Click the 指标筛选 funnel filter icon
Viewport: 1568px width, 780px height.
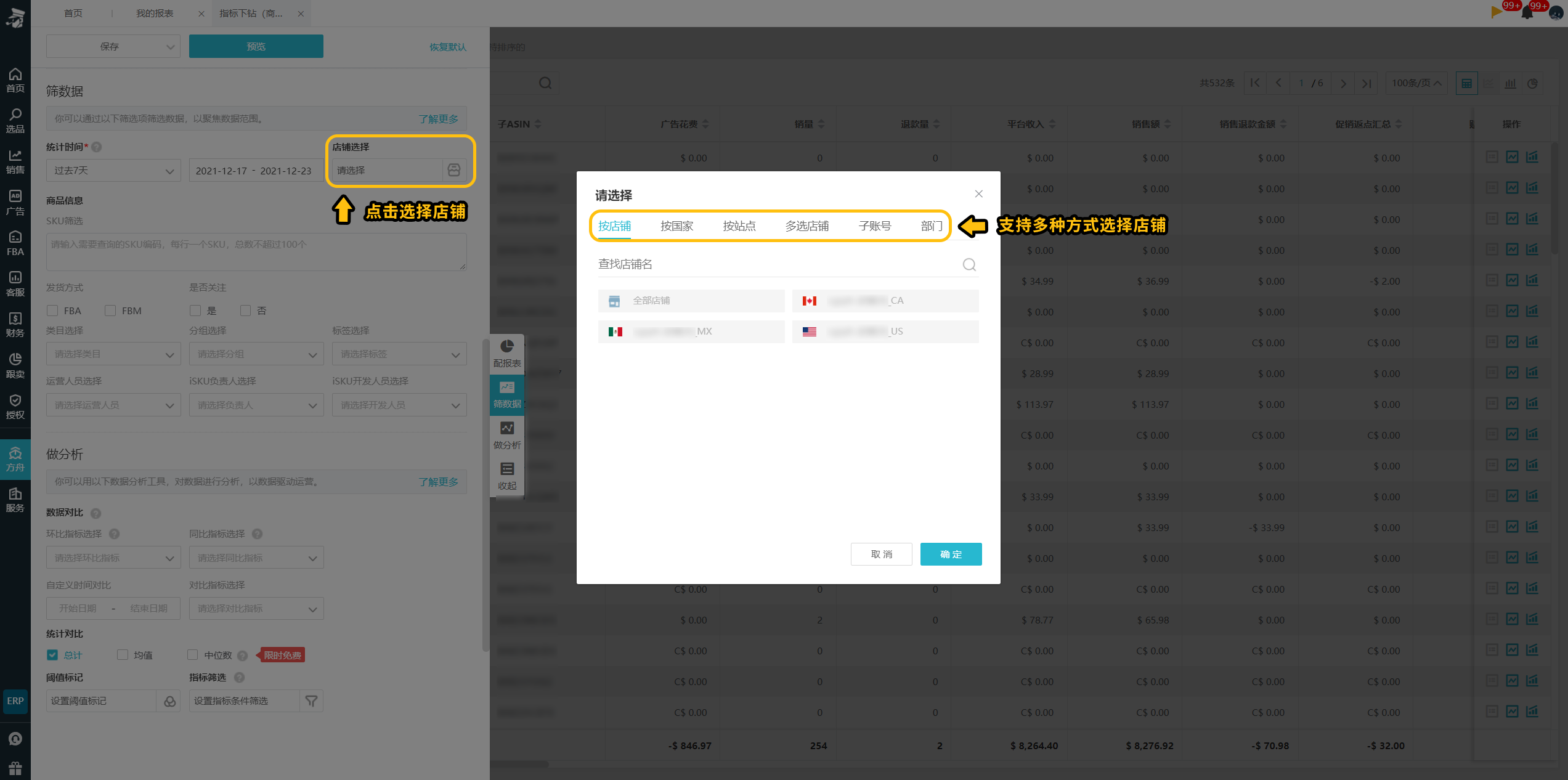pos(312,701)
